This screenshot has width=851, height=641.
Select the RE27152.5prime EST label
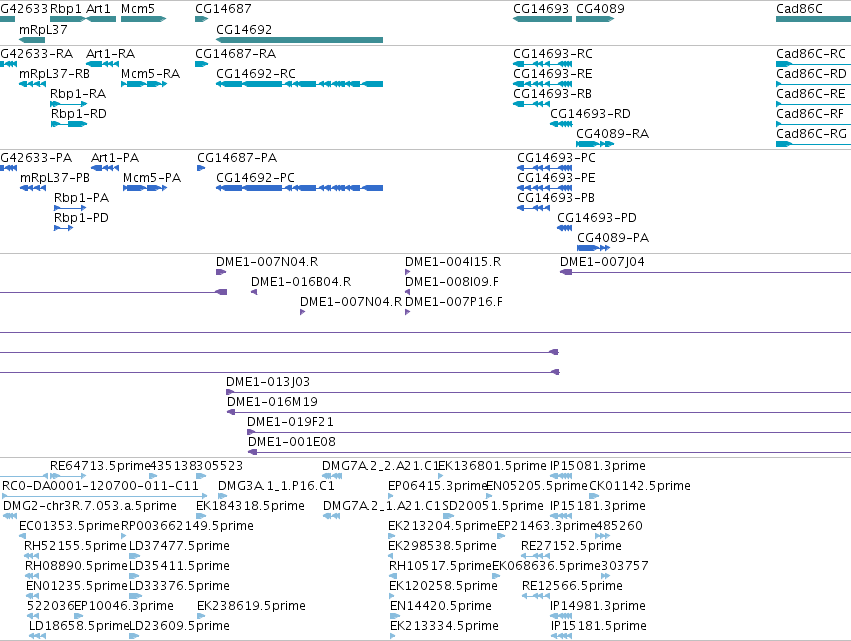pos(571,546)
